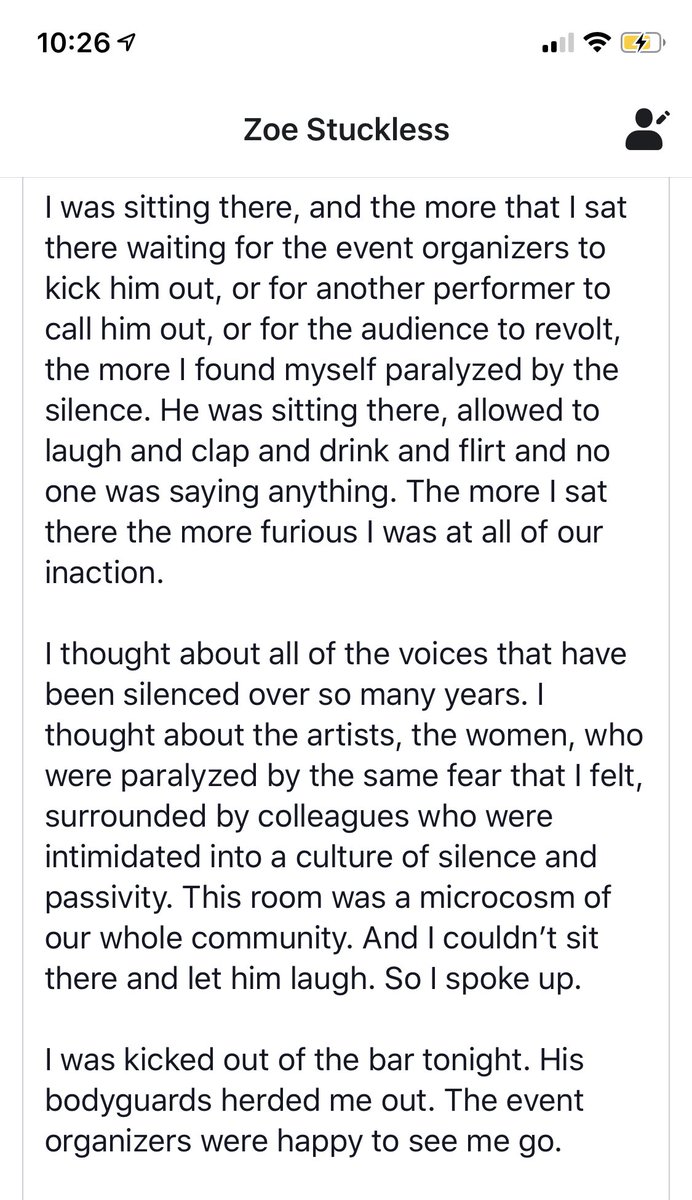Viewport: 692px width, 1200px height.
Task: Tap the cellular signal bars icon
Action: coord(558,44)
